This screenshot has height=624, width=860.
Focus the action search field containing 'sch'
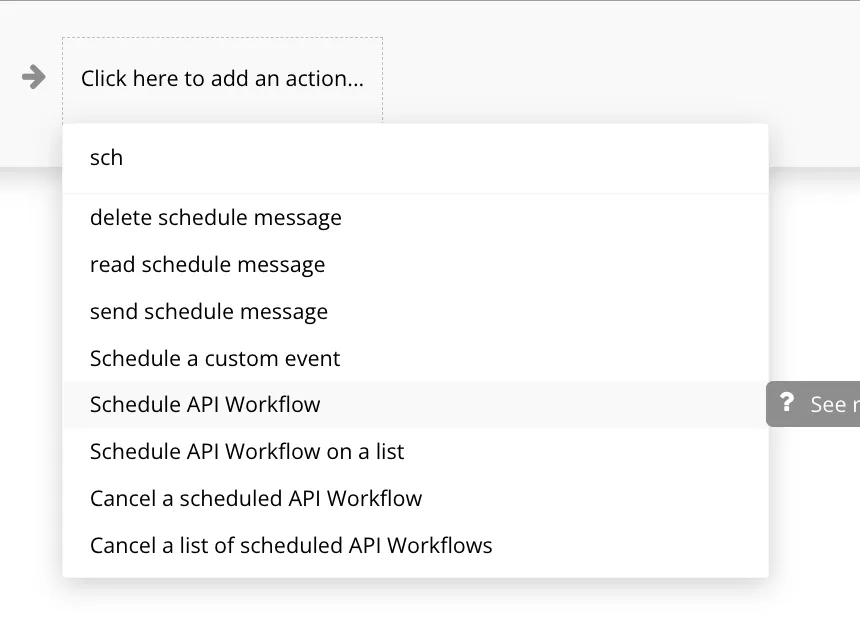click(x=415, y=158)
